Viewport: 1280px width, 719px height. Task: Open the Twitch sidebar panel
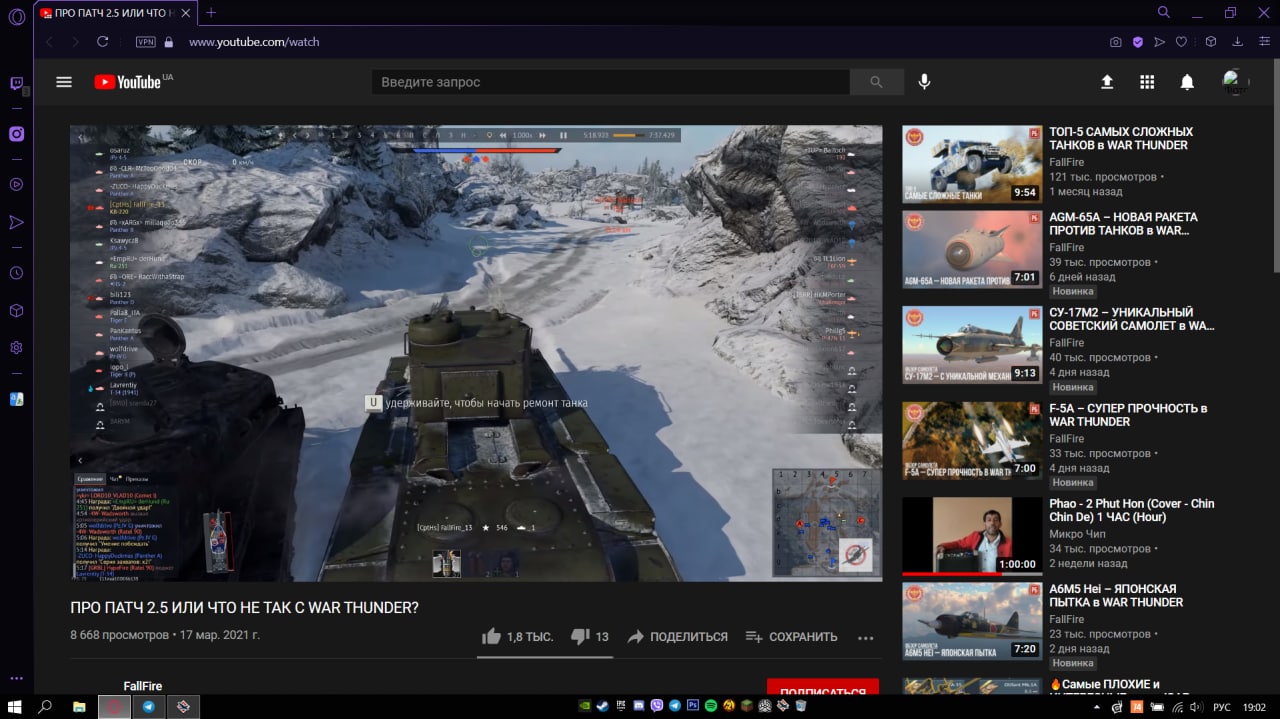[16, 84]
